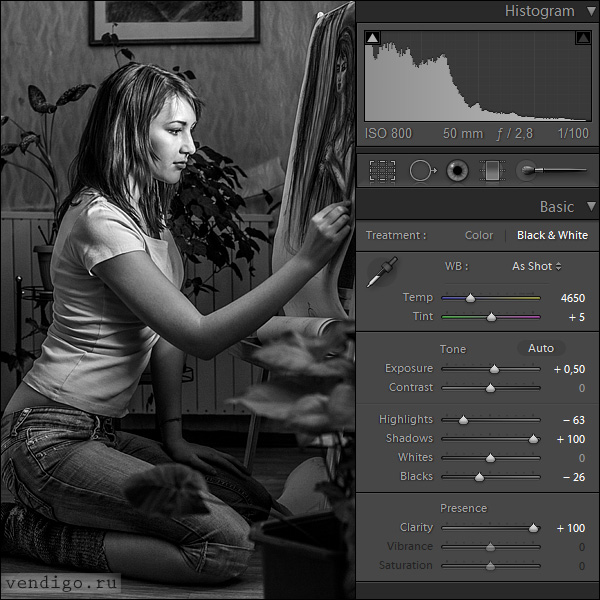The width and height of the screenshot is (600, 600).
Task: Click the Tint slider handle
Action: (491, 317)
